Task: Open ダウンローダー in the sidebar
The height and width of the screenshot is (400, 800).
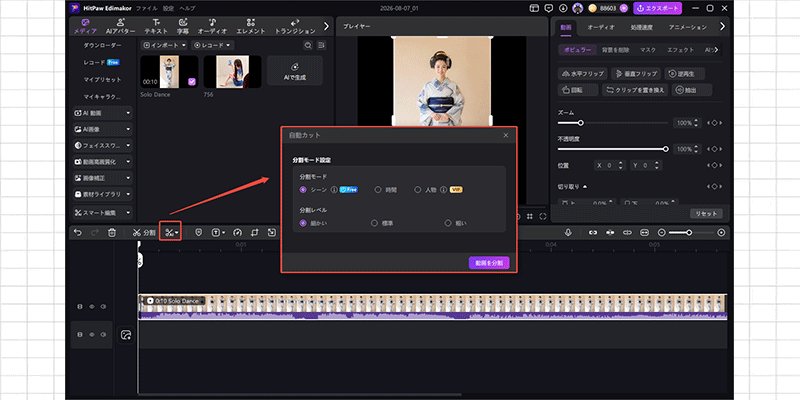Action: (103, 45)
